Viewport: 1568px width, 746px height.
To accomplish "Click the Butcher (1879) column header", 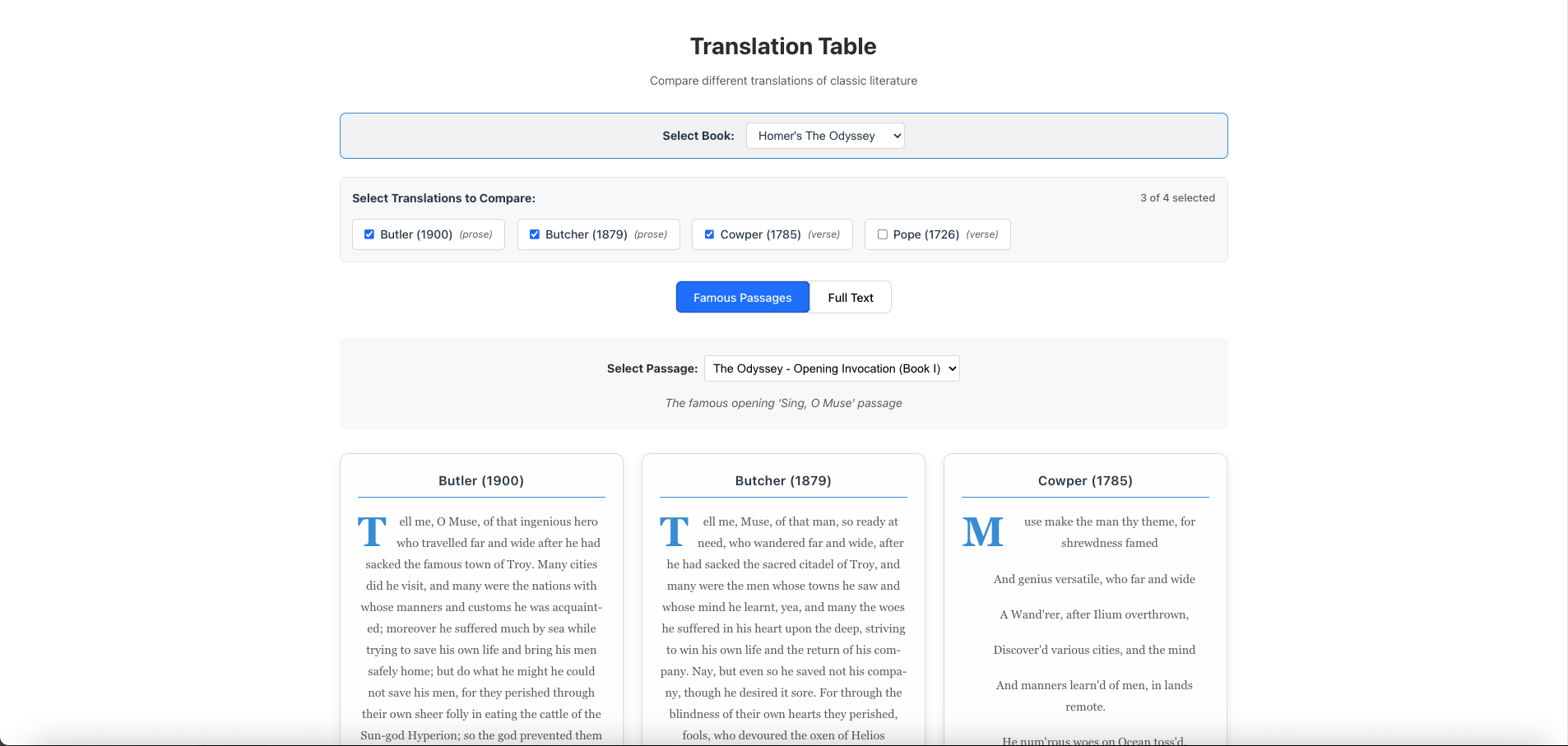I will (782, 480).
